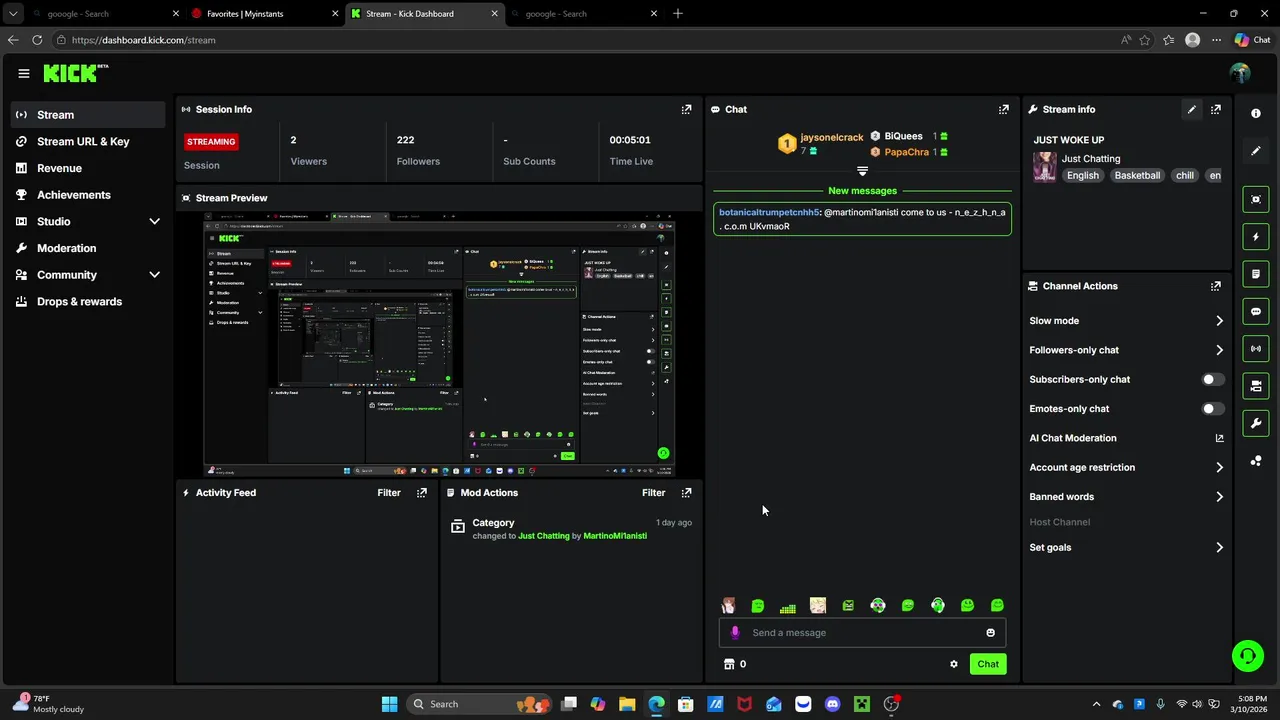The image size is (1280, 720).
Task: Pop out the Stream info panel
Action: click(1216, 109)
